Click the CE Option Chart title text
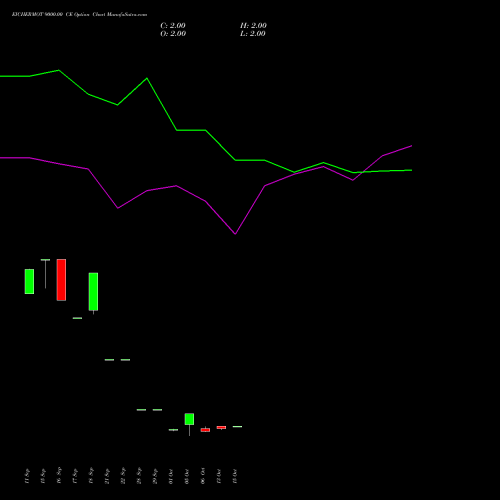The width and height of the screenshot is (500, 500). pos(79,14)
